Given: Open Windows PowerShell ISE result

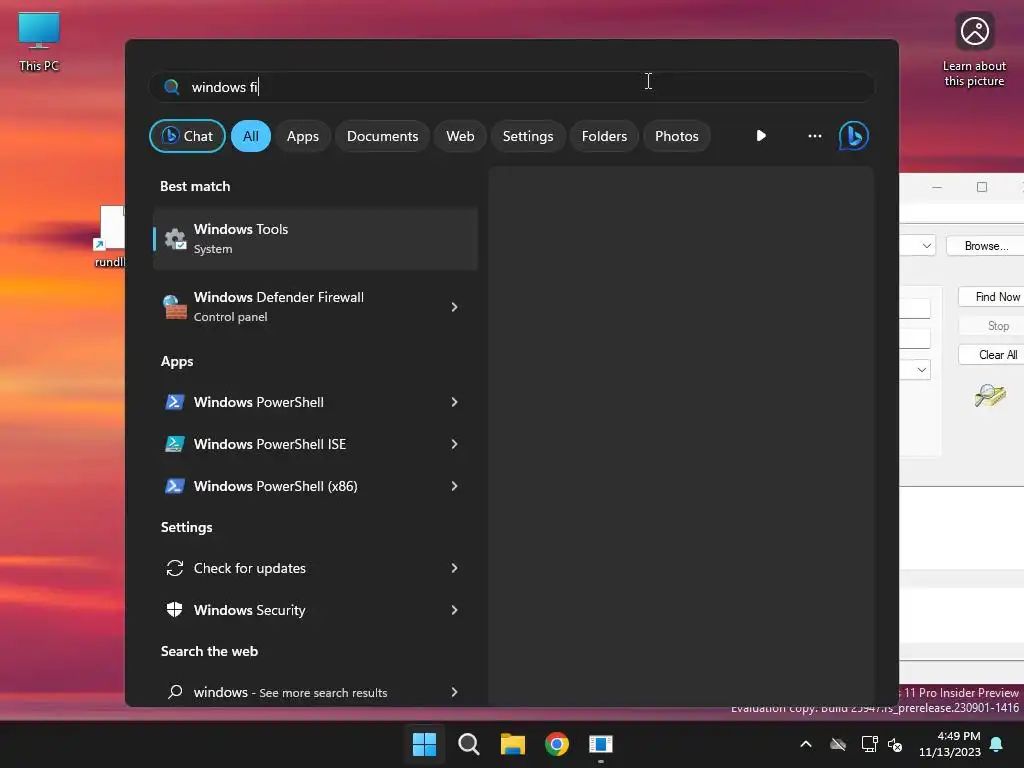Looking at the screenshot, I should [x=315, y=444].
